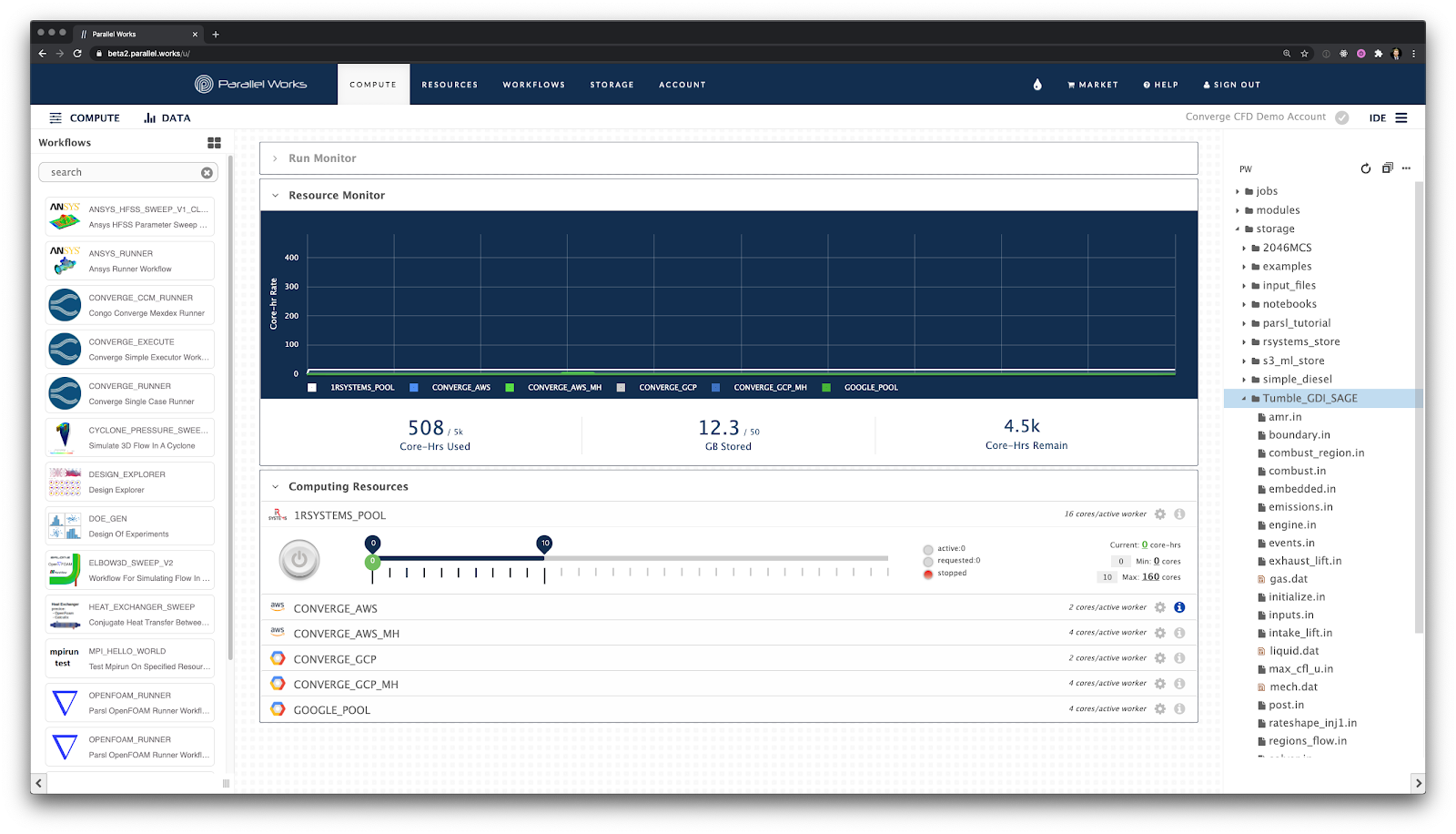The height and width of the screenshot is (834, 1456).
Task: Open the IDE hamburger menu icon
Action: [1401, 117]
